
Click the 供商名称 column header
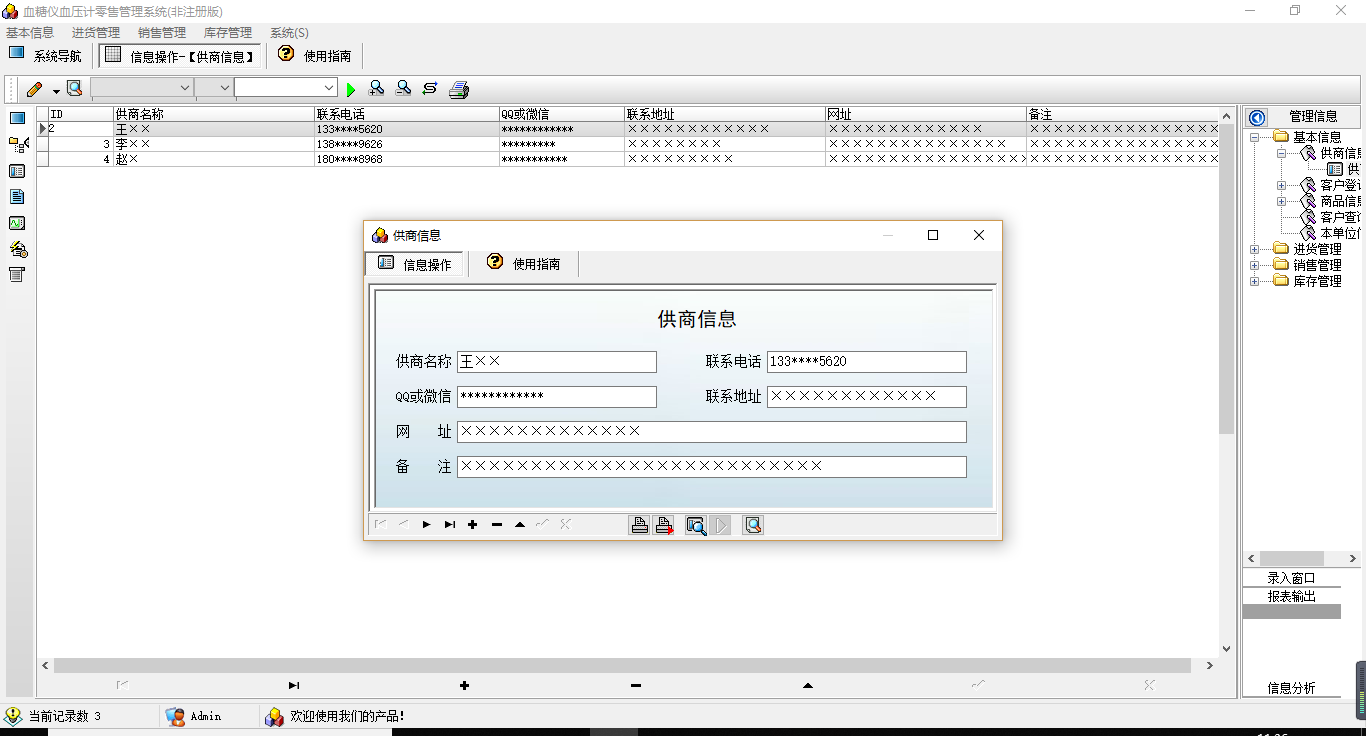[x=214, y=115]
